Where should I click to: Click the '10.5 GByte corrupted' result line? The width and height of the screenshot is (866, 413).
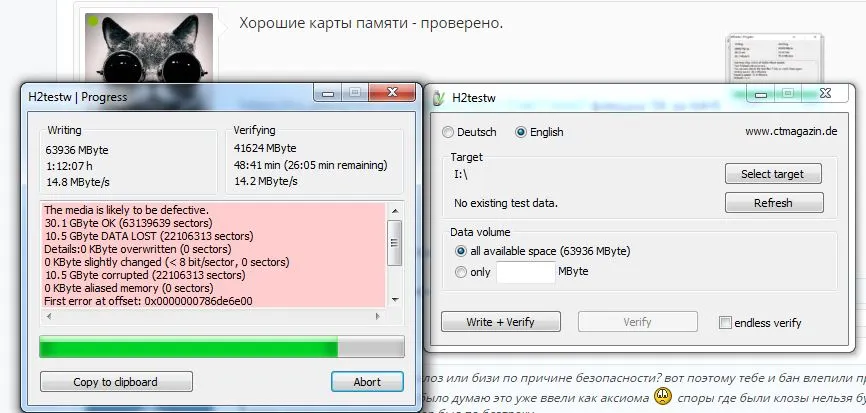(145, 275)
